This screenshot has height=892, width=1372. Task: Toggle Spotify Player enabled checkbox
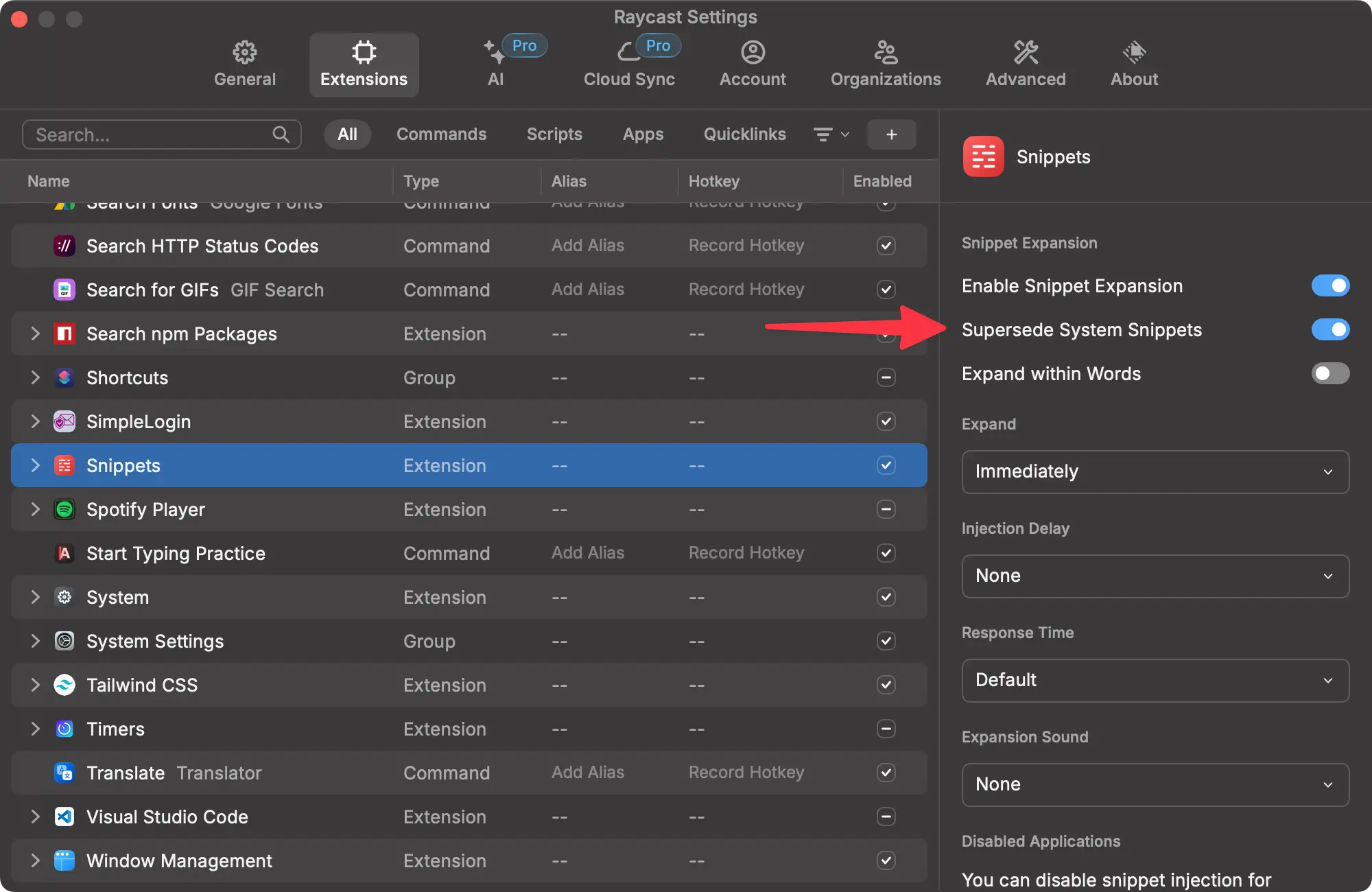click(886, 509)
